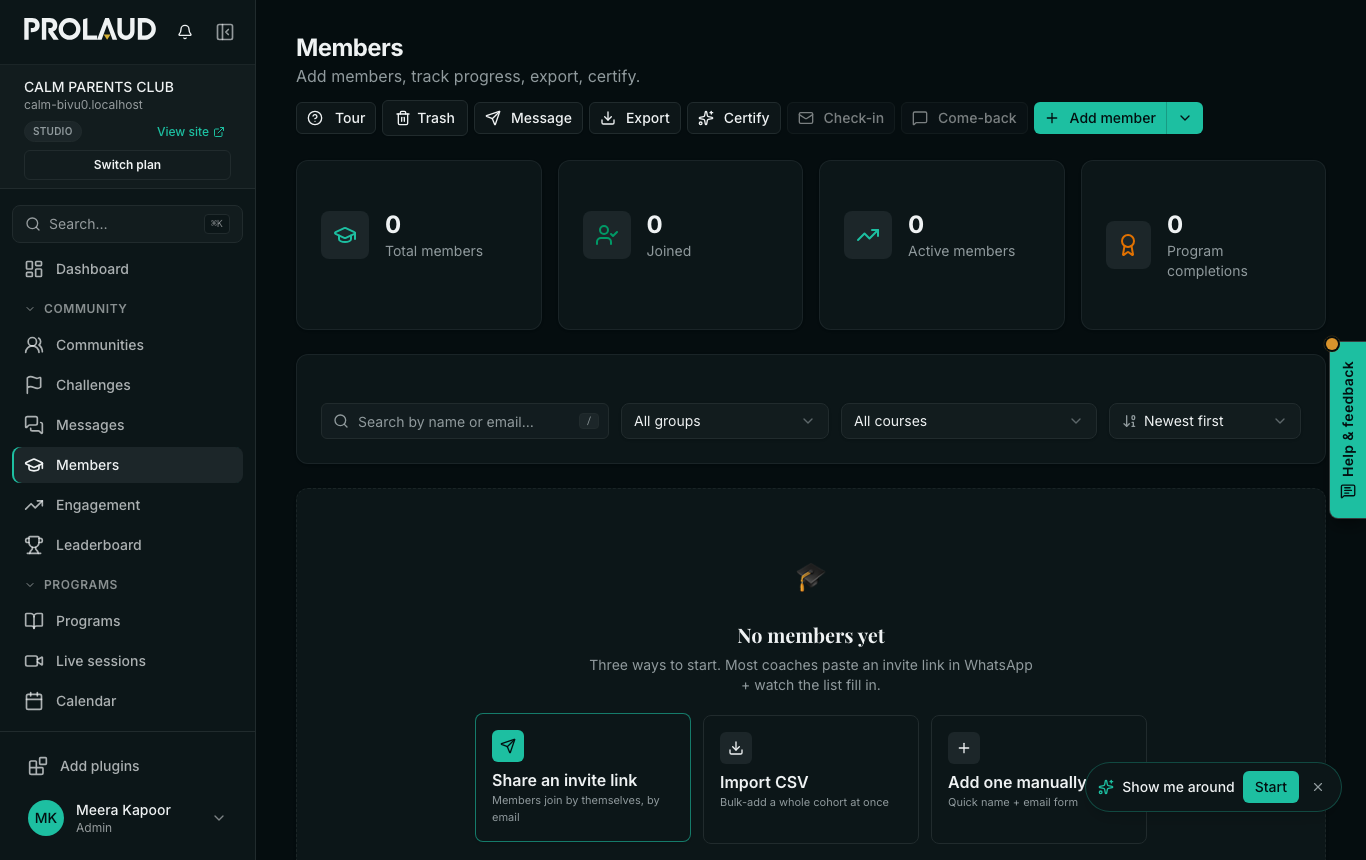View the Leaderboard
The image size is (1366, 860).
click(127, 545)
